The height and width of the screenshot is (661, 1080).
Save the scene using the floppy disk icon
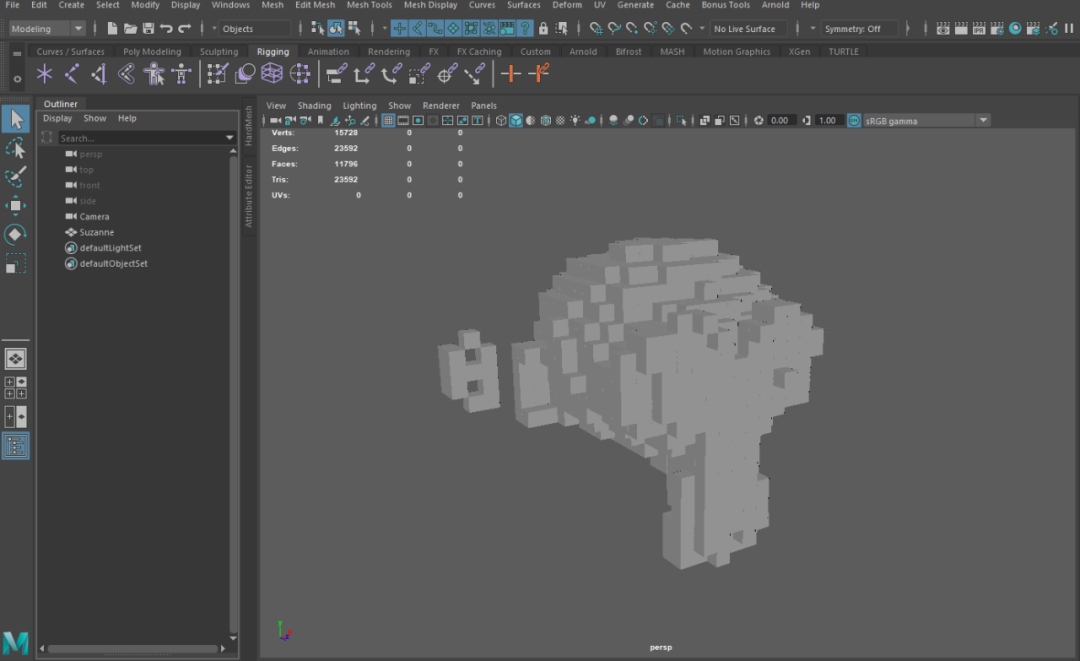pos(148,28)
